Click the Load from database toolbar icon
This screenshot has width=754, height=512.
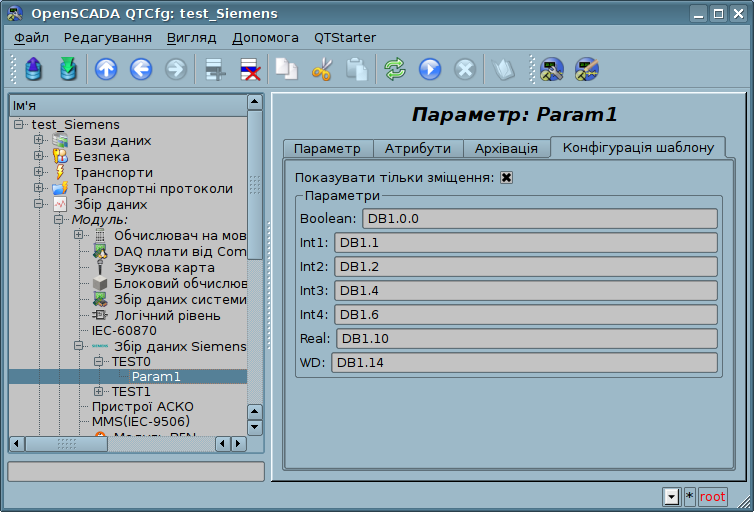click(34, 69)
